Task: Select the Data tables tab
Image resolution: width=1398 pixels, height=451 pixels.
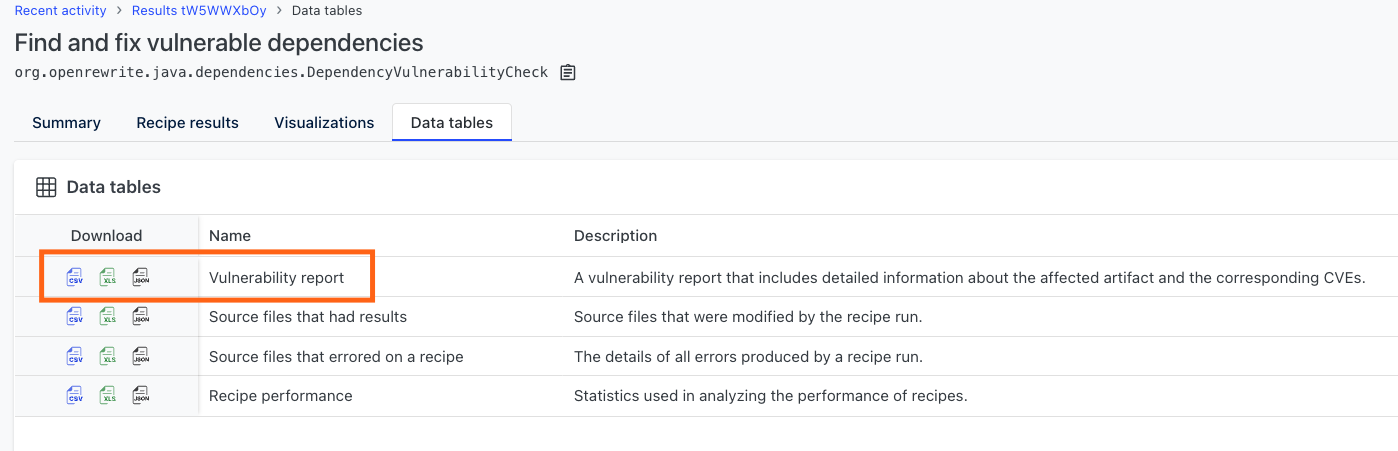Action: 452,122
